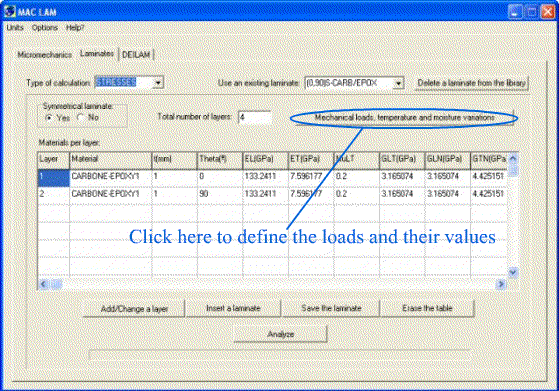The width and height of the screenshot is (559, 391).
Task: Switch to the Micromechanics tab
Action: pyautogui.click(x=45, y=55)
